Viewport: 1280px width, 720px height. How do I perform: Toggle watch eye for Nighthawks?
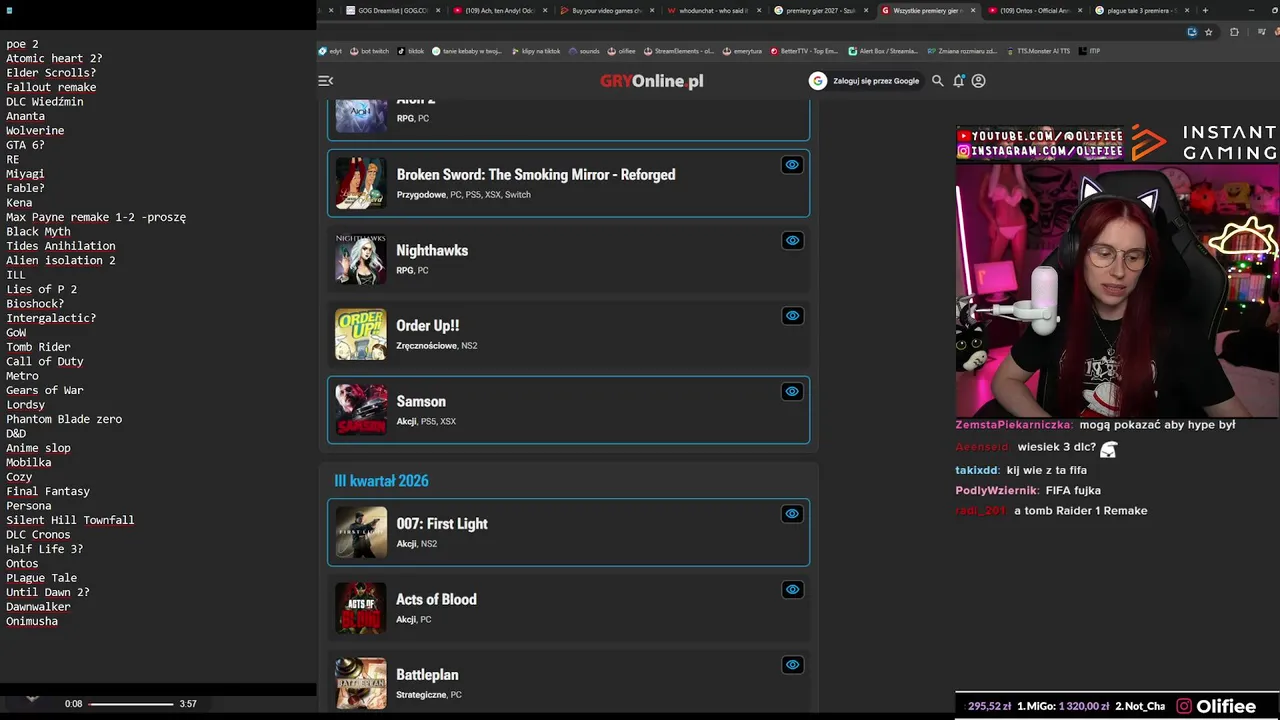(x=792, y=240)
